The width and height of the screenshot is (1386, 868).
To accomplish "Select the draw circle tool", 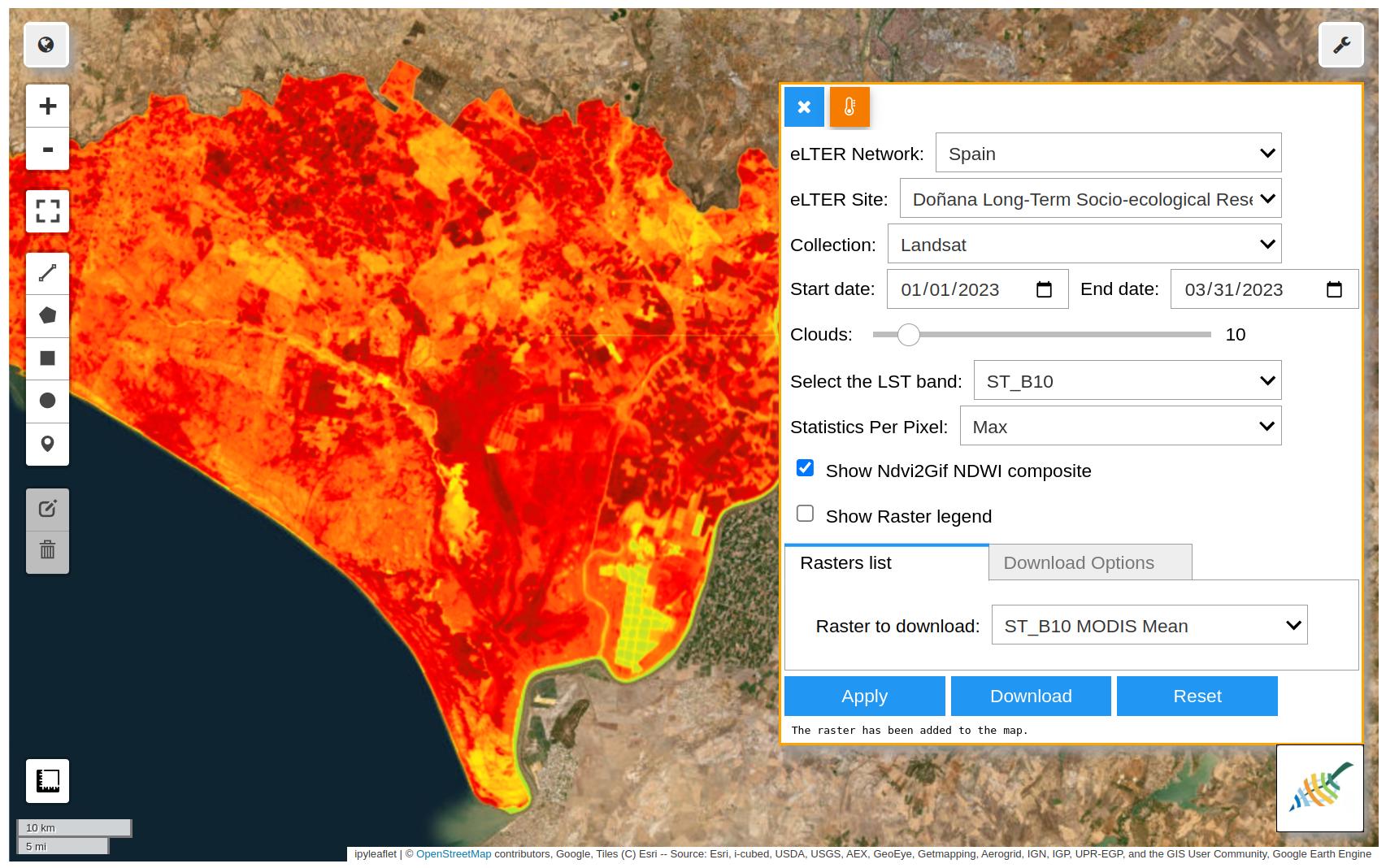I will pyautogui.click(x=47, y=401).
